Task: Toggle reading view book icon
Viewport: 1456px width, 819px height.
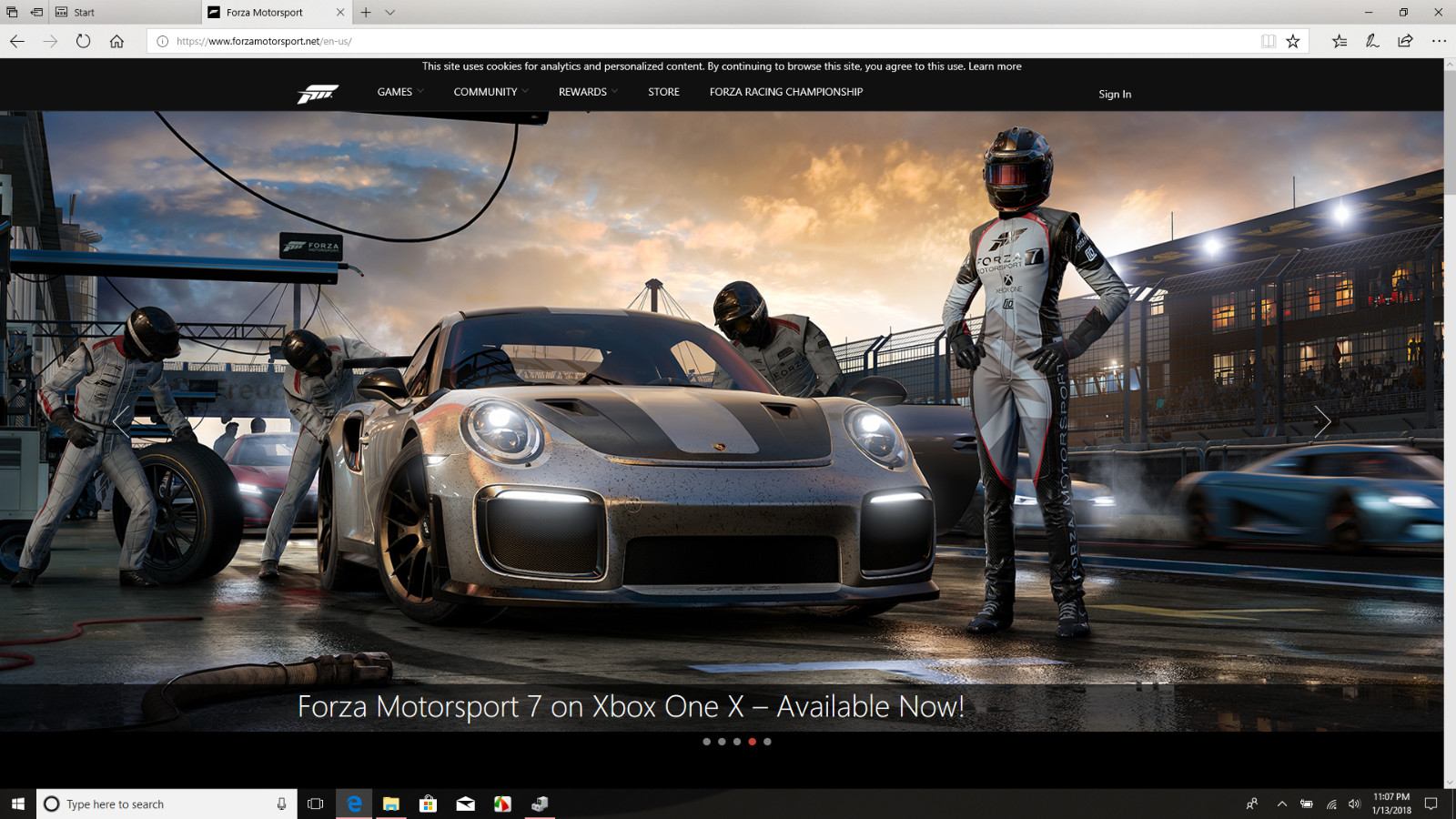Action: 1269,41
